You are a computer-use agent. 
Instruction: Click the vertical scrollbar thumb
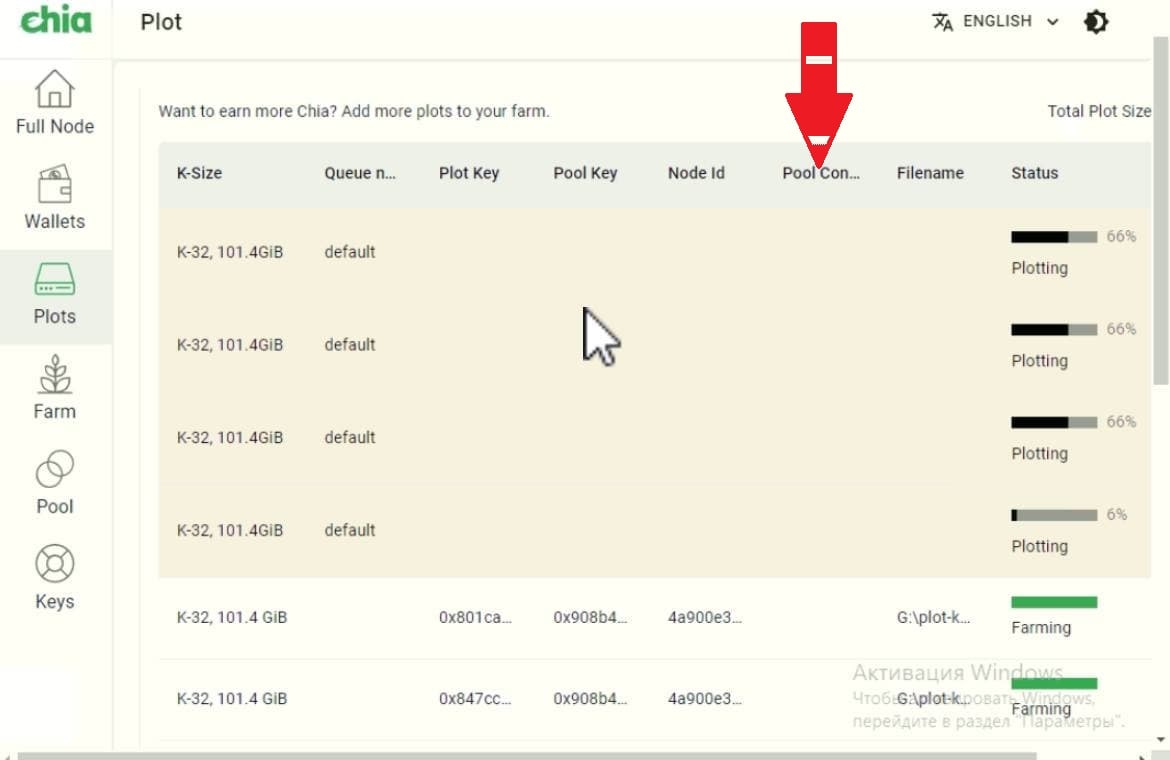[x=1161, y=213]
